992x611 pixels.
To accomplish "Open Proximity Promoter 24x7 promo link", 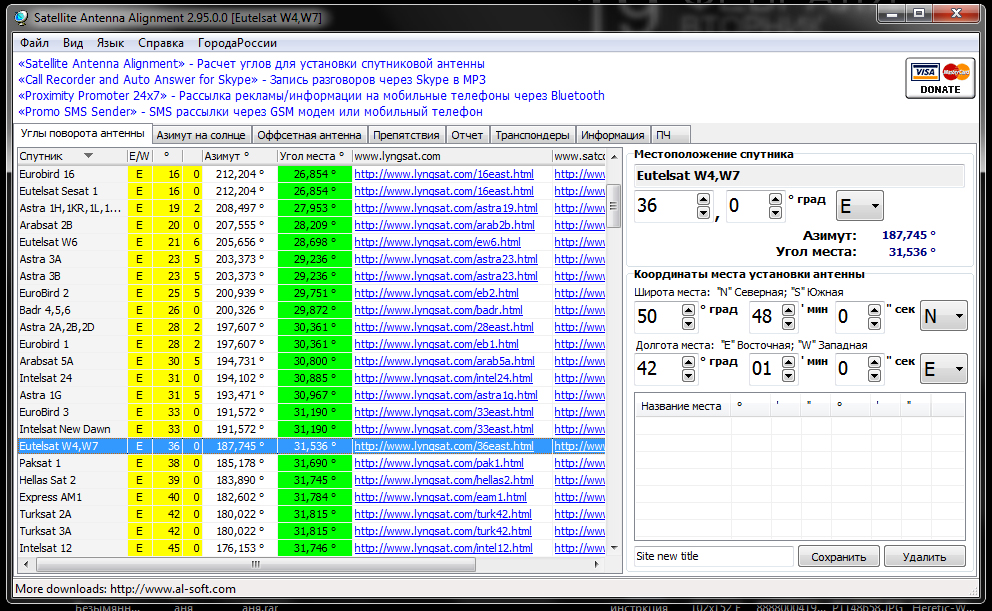I will (x=311, y=96).
